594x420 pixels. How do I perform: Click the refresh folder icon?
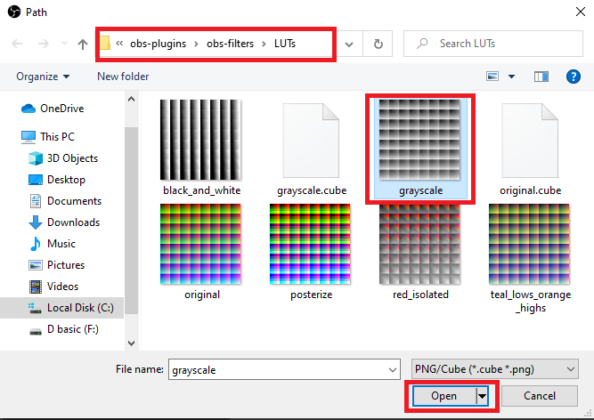pos(378,44)
